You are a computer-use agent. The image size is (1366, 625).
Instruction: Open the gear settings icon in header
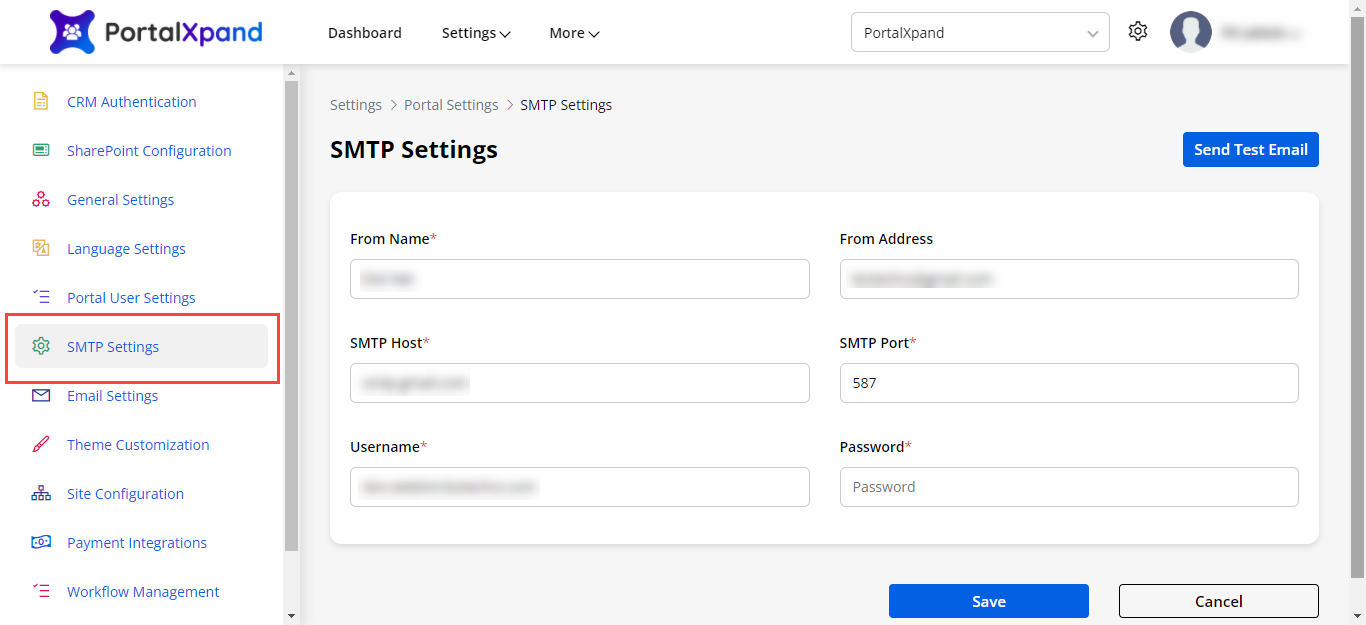click(1137, 32)
